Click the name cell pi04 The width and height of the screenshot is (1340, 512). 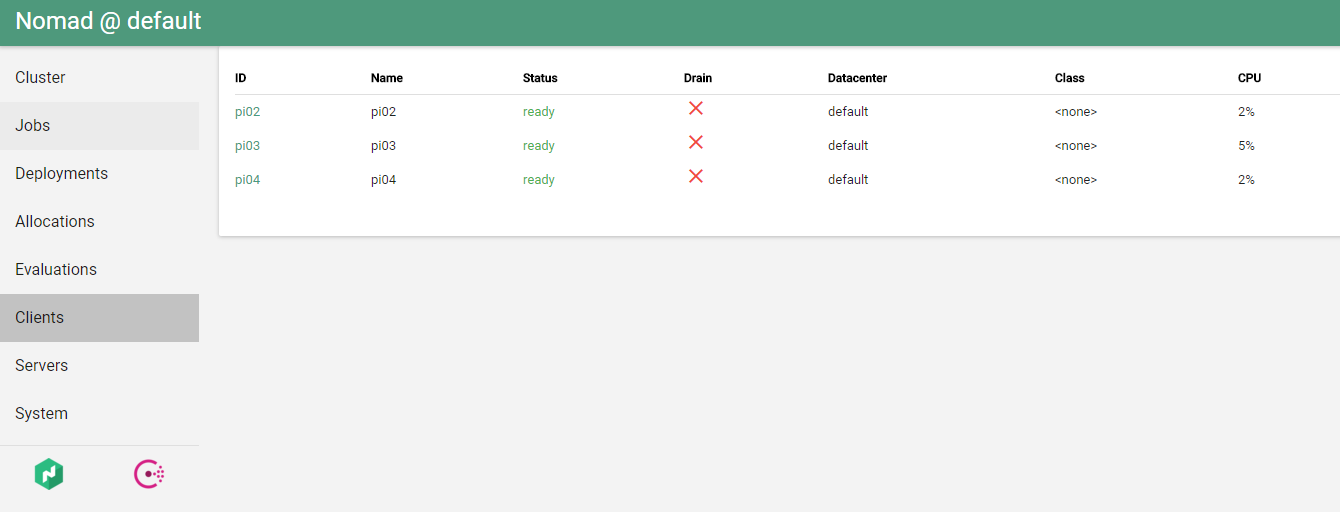pyautogui.click(x=383, y=180)
